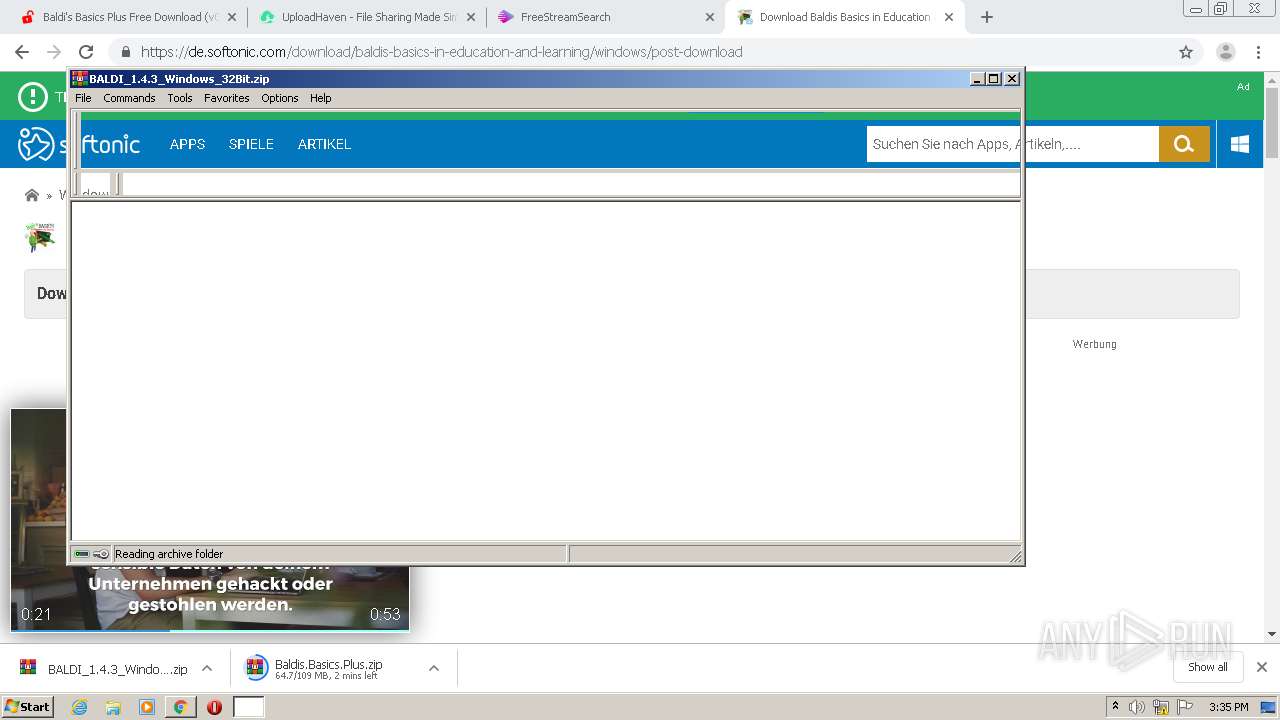1280x720 pixels.
Task: Open Windows Media Player from taskbar
Action: coord(147,707)
